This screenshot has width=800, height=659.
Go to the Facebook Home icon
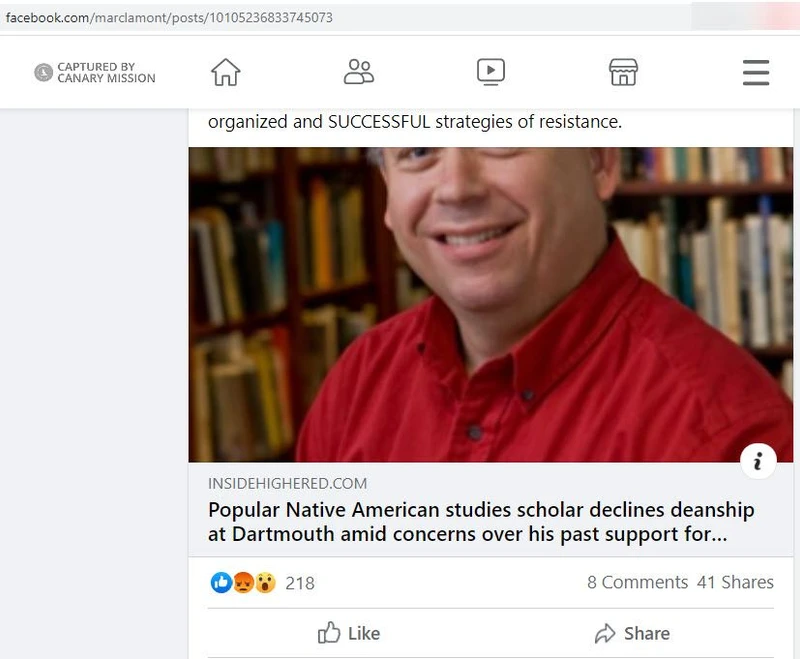point(226,72)
